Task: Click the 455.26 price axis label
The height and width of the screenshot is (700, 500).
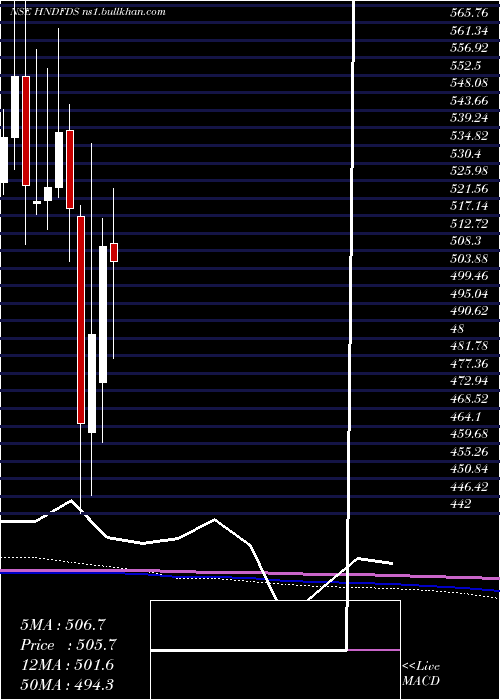Action: pos(469,451)
